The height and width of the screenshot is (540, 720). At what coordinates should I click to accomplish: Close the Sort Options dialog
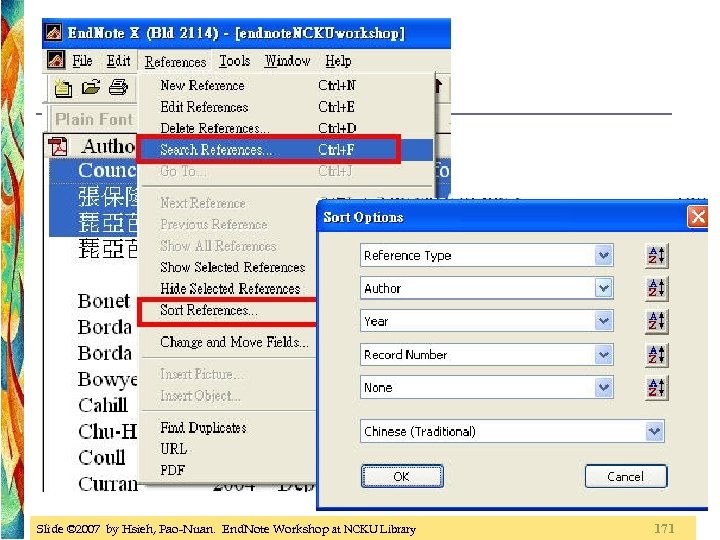[x=698, y=217]
